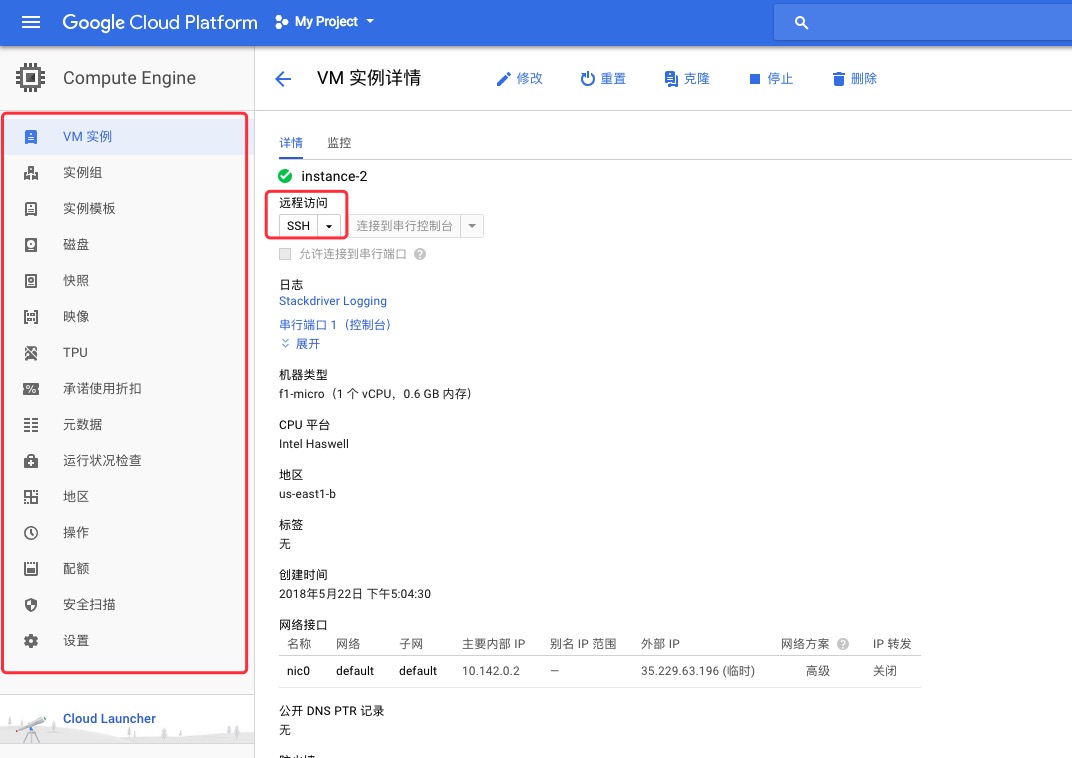The image size is (1072, 758).
Task: Click the 承诺使用折扣 percent icon
Action: (x=31, y=389)
